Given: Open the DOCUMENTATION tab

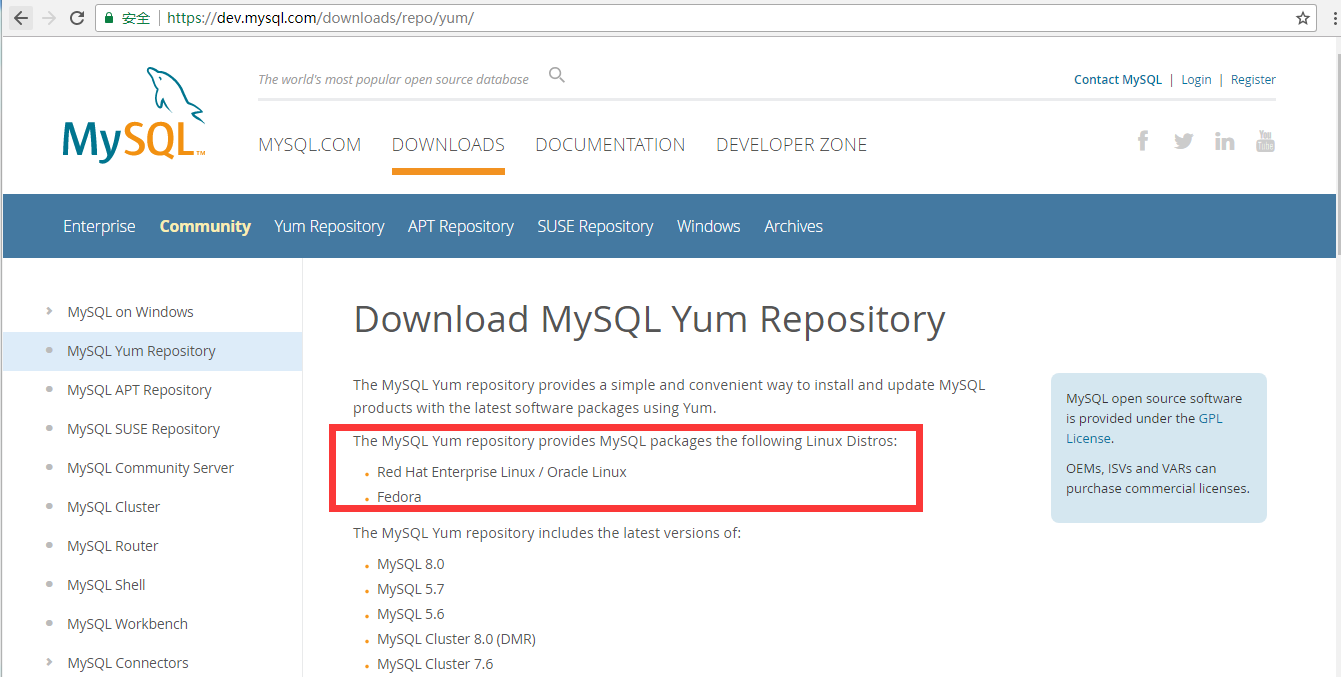Looking at the screenshot, I should tap(610, 145).
